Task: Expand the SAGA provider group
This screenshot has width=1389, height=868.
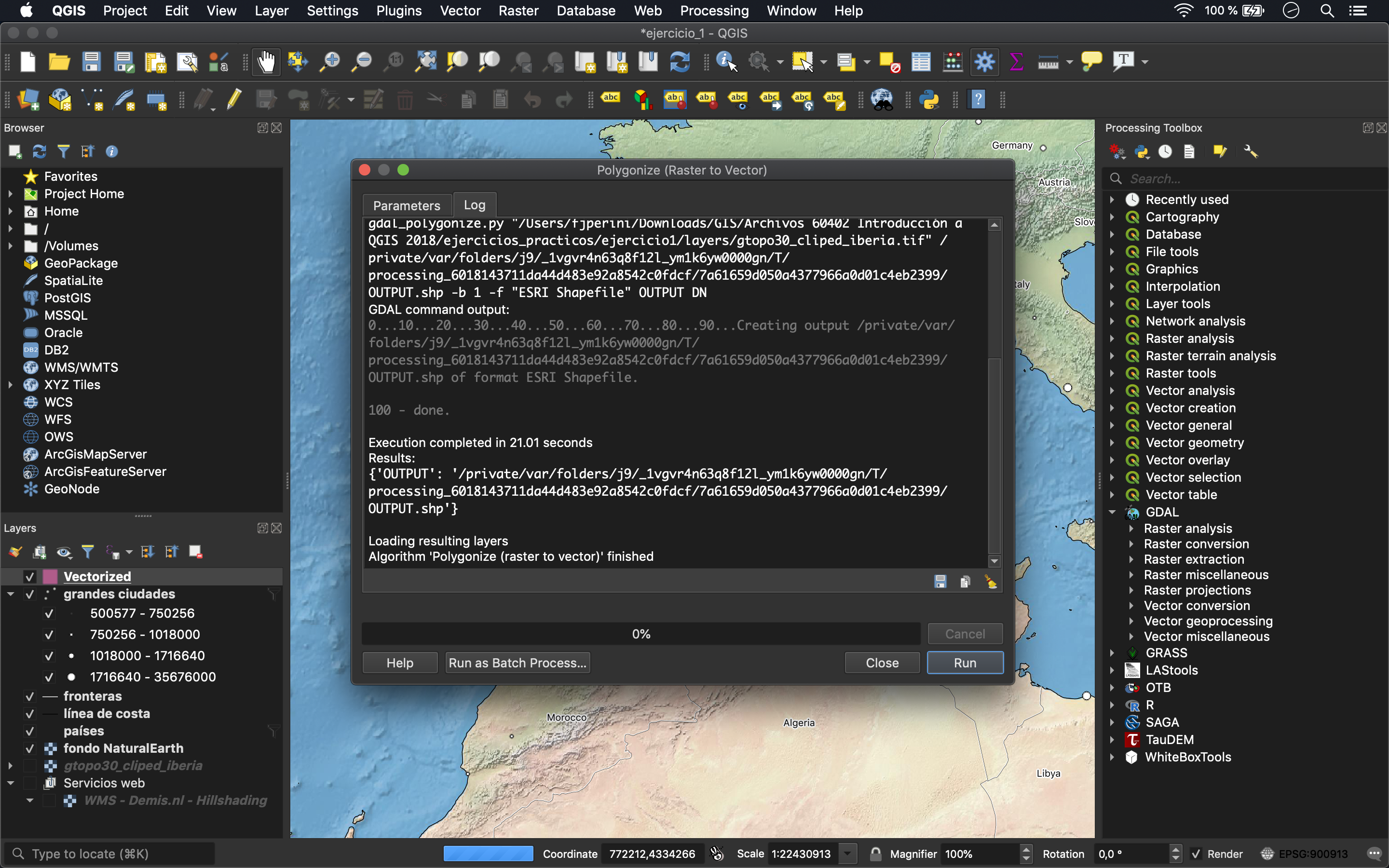Action: 1112,722
